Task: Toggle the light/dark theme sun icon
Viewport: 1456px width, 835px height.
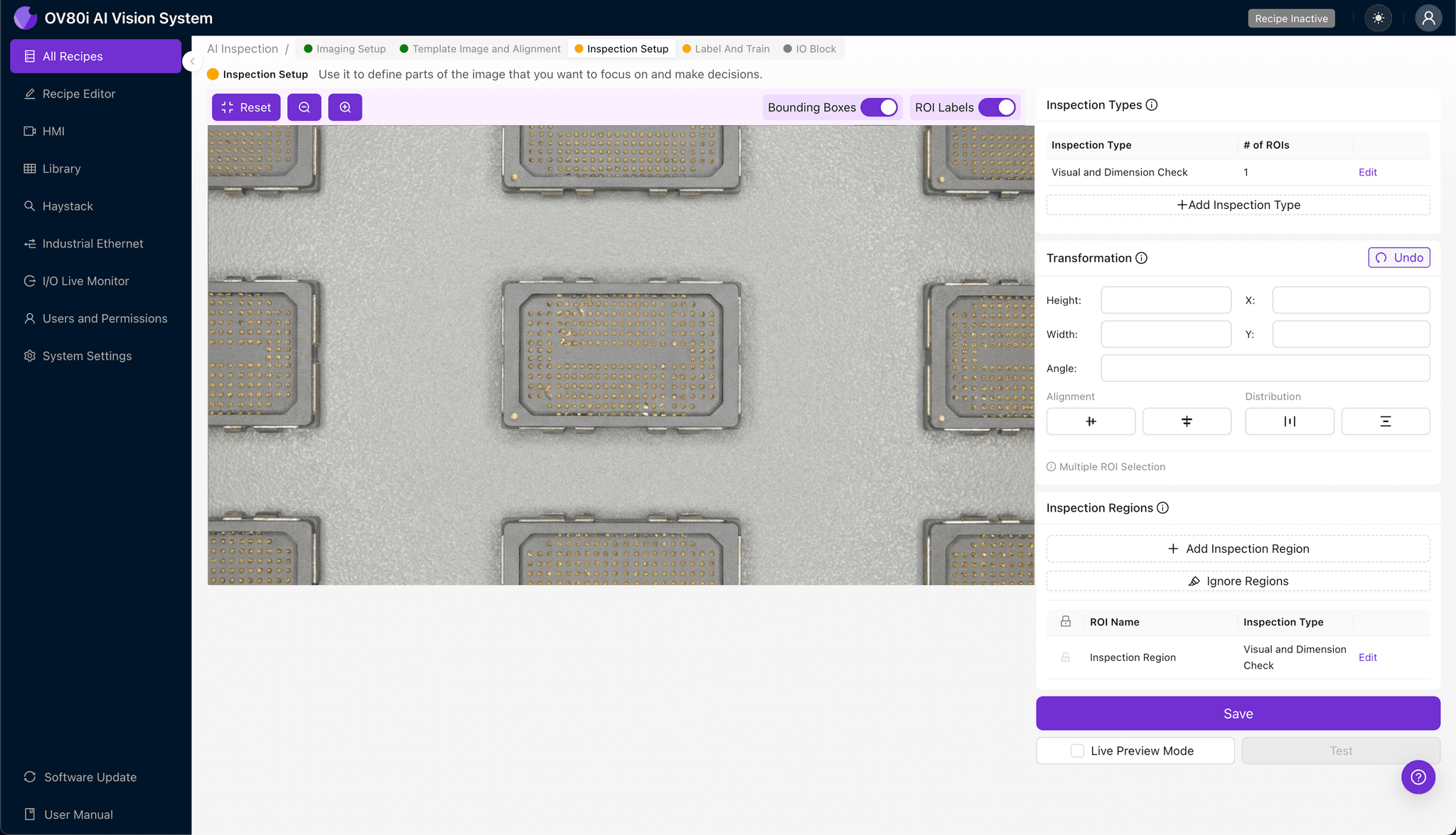Action: coord(1379,18)
